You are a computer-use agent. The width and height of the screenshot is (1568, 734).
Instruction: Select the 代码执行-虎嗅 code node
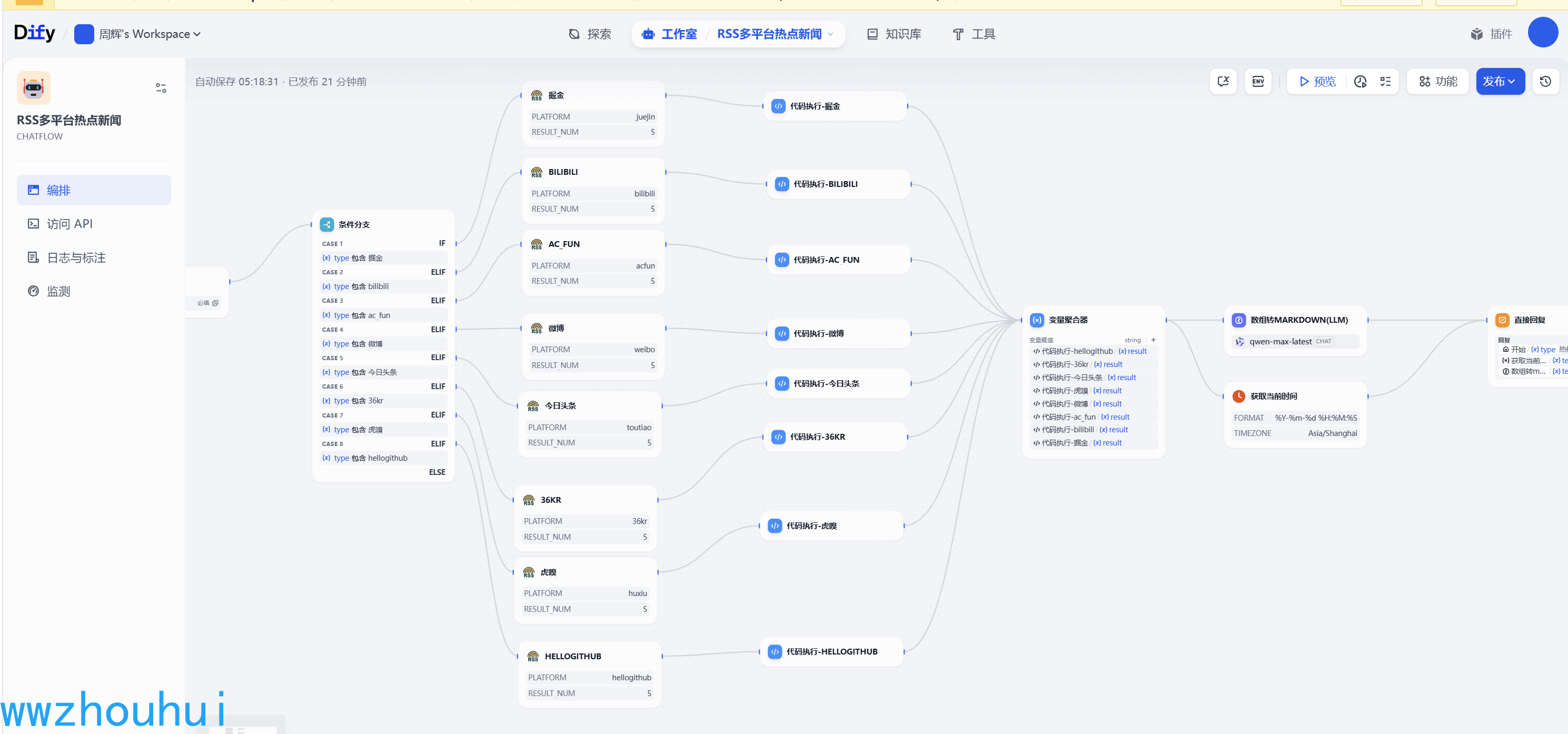click(x=831, y=526)
